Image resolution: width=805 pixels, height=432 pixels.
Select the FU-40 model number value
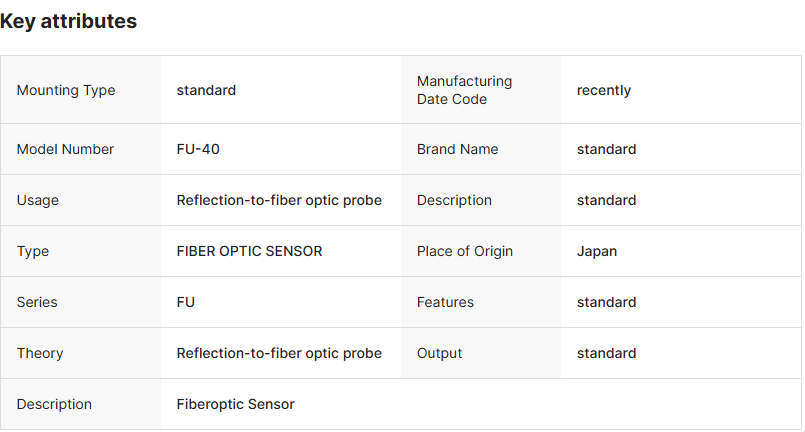pyautogui.click(x=198, y=149)
